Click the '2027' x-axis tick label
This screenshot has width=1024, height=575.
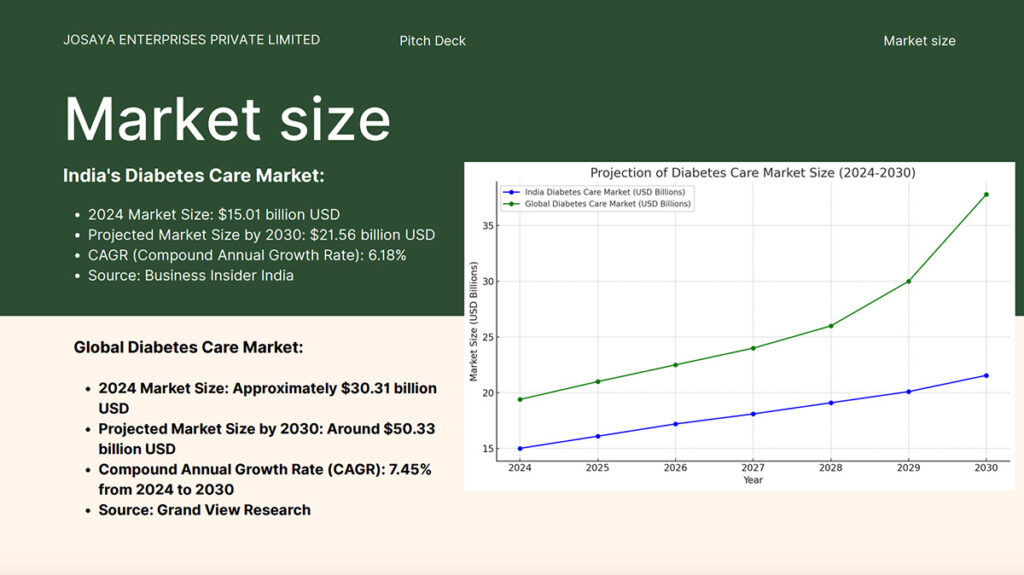click(x=753, y=468)
